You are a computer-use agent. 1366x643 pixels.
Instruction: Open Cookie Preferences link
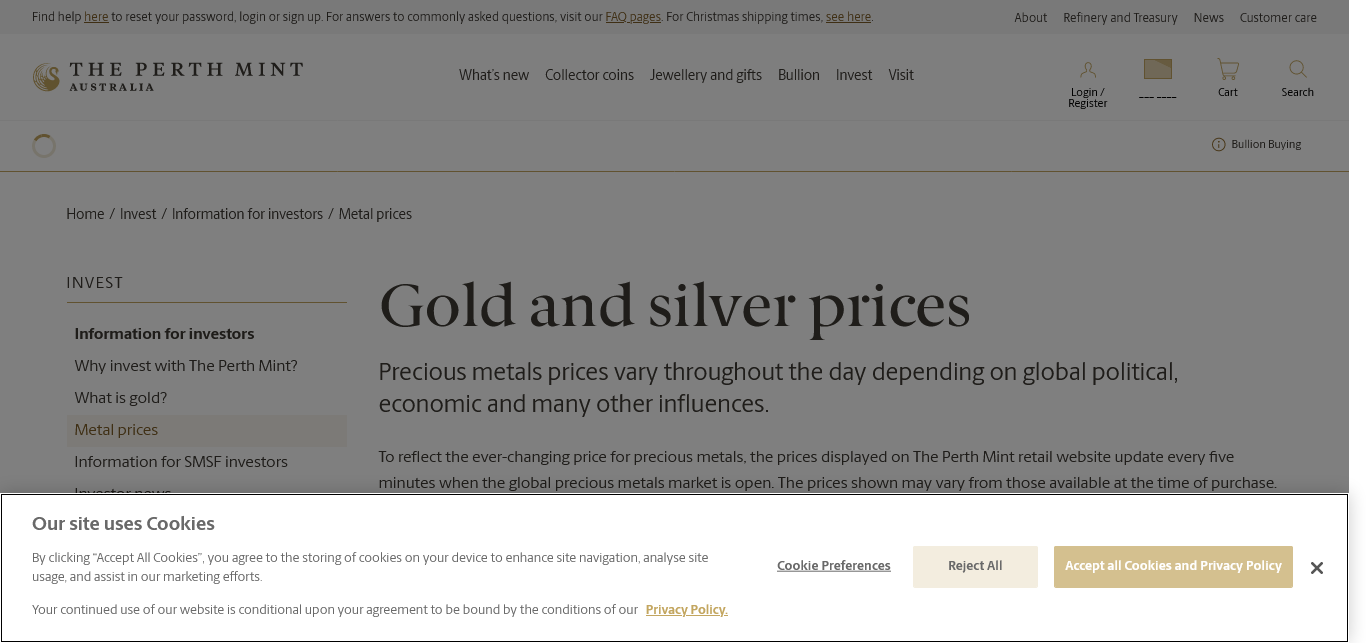tap(833, 566)
